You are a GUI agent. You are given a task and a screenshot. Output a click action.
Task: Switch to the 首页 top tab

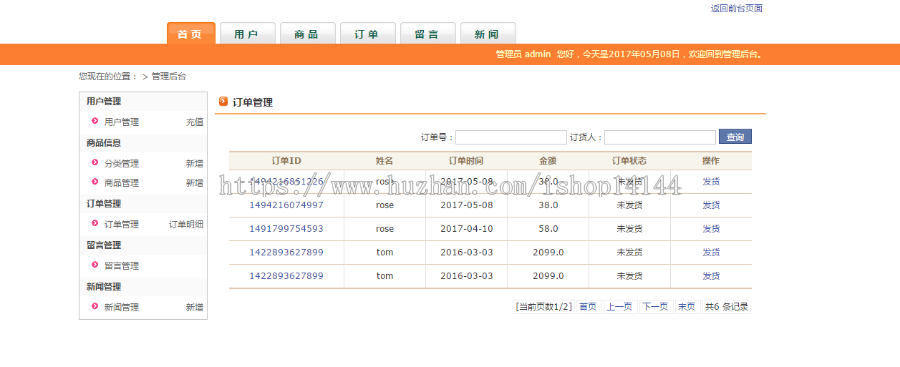(191, 33)
